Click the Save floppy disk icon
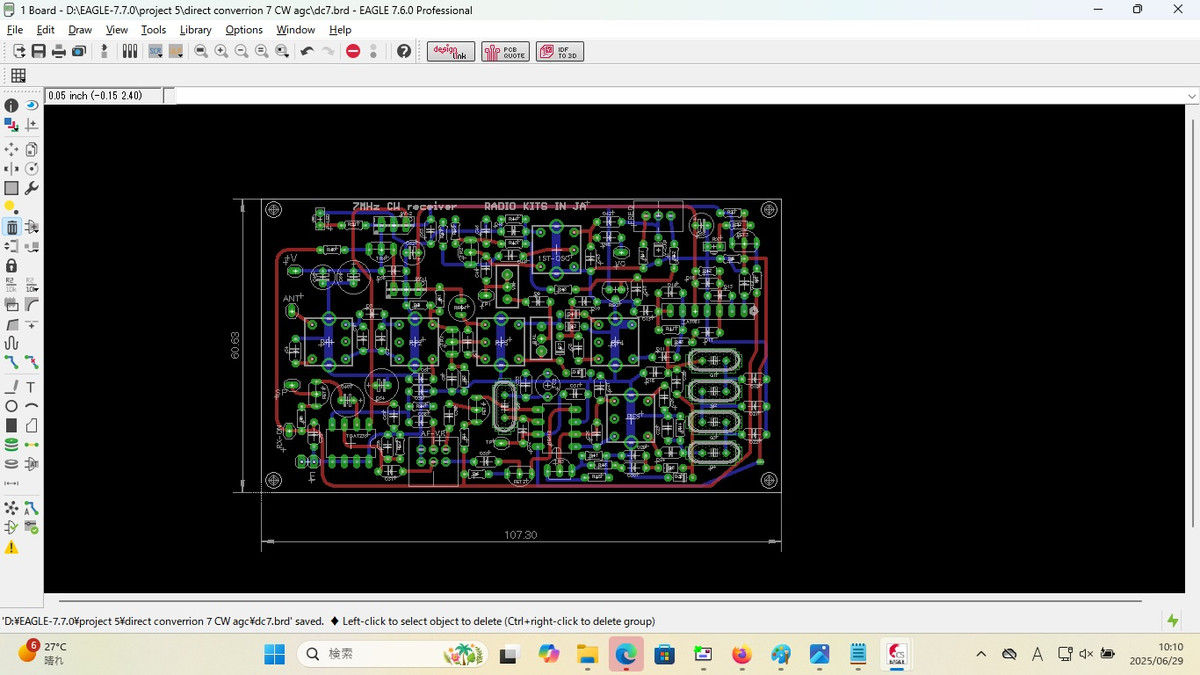 pyautogui.click(x=38, y=51)
